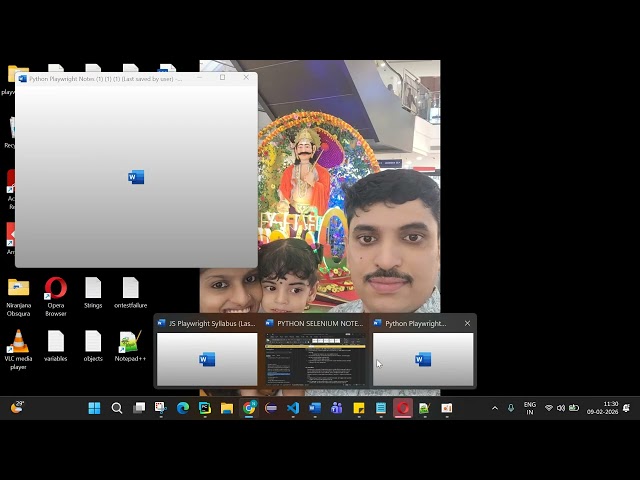Open File Explorer from the taskbar
Viewport: 640px width, 480px height.
(x=227, y=408)
